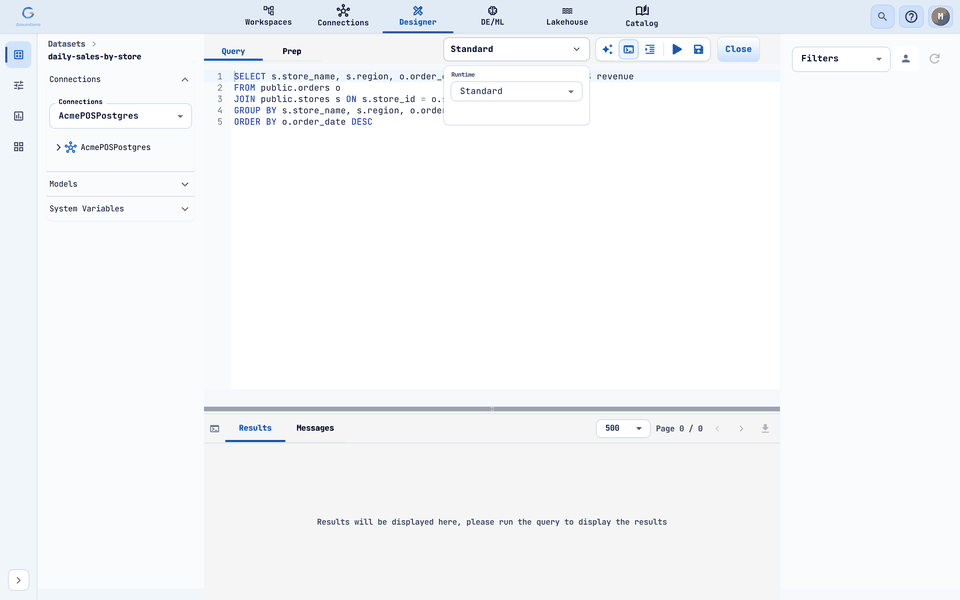Open the dashboard tiles icon in sidebar
Image resolution: width=960 pixels, height=600 pixels.
[x=18, y=147]
